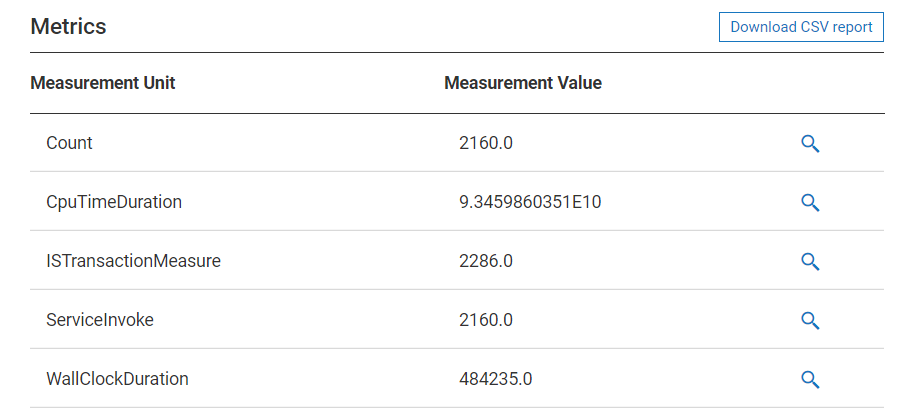Choose the ServiceInvoke metric name
This screenshot has height=417, width=917.
point(100,320)
